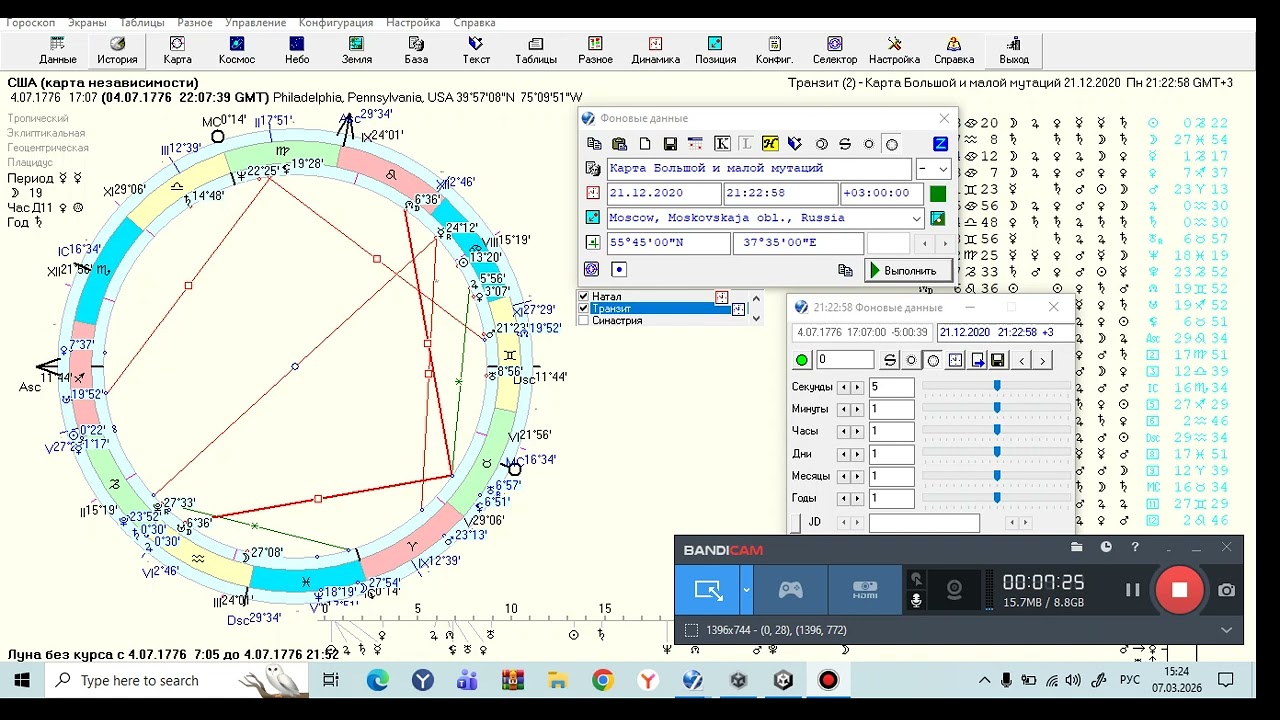The image size is (1280, 720).
Task: Open the Экраны menu
Action: pos(87,22)
